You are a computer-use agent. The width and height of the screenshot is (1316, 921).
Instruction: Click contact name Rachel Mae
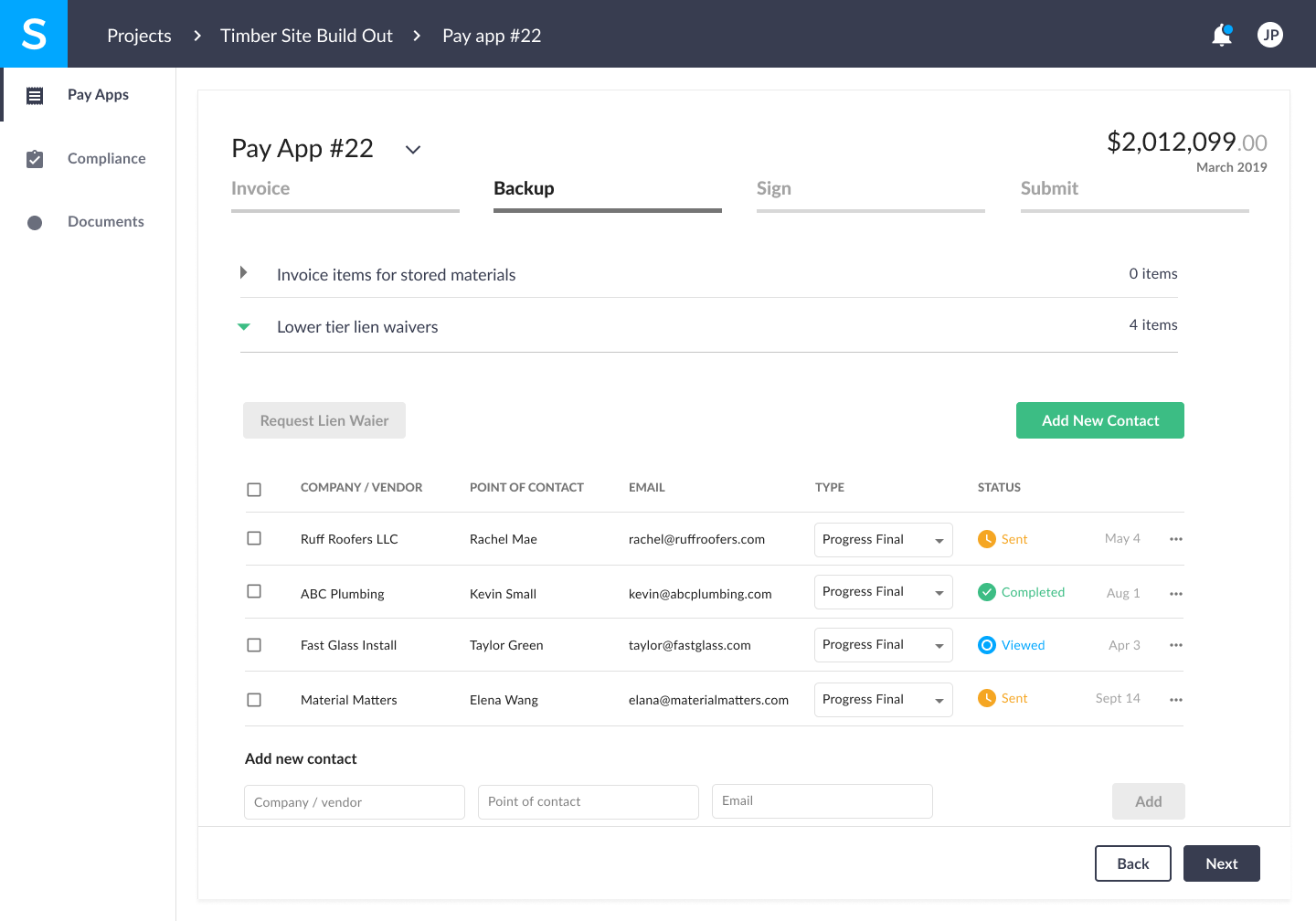pos(504,539)
